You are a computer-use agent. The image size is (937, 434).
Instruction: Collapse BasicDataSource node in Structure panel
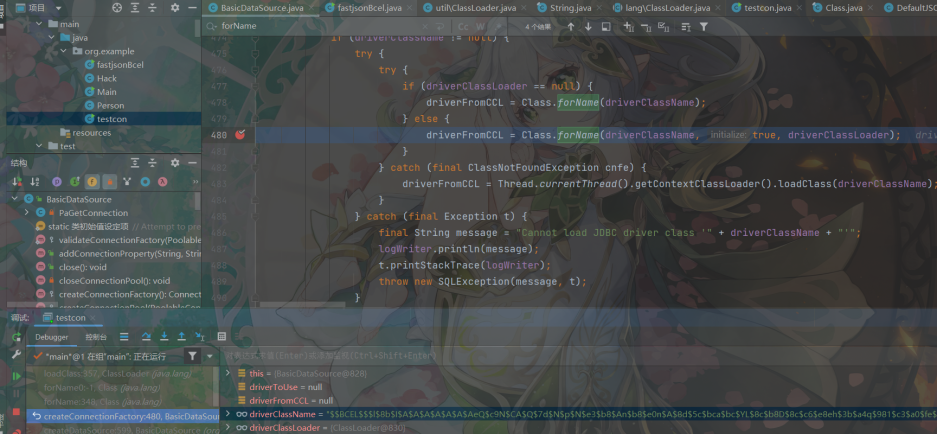(14, 199)
